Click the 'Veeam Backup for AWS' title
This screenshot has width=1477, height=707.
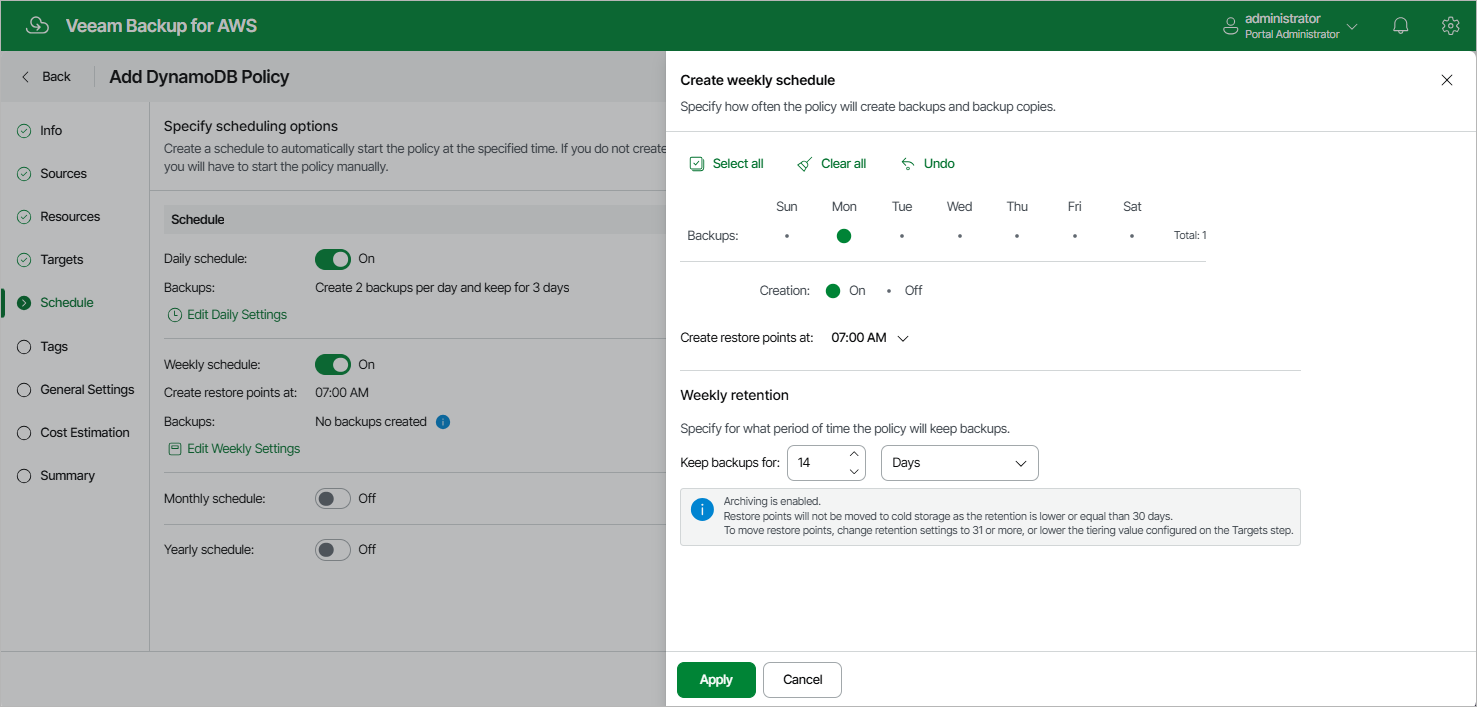(x=161, y=26)
